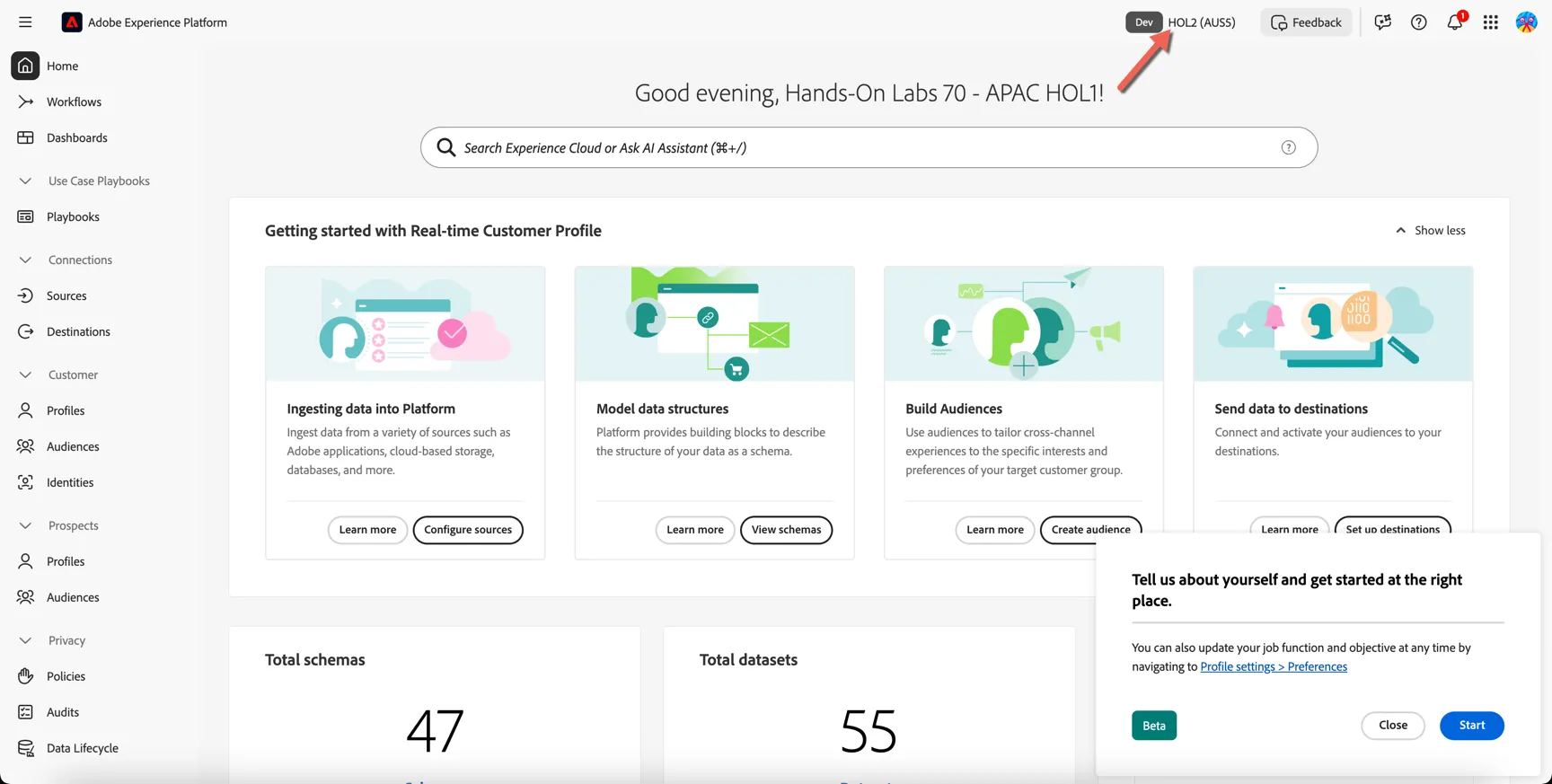The height and width of the screenshot is (784, 1552).
Task: Go to Destinations in the sidebar
Action: tap(78, 331)
